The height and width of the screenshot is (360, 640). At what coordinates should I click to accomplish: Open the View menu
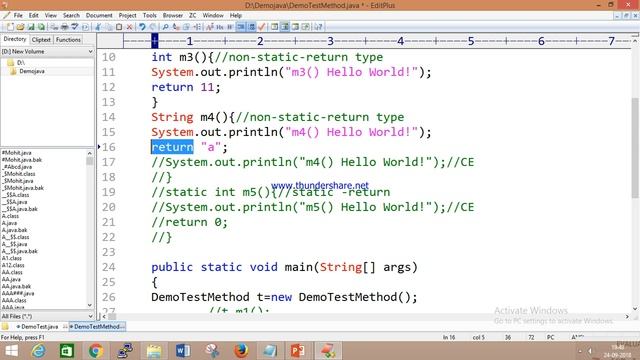51,16
